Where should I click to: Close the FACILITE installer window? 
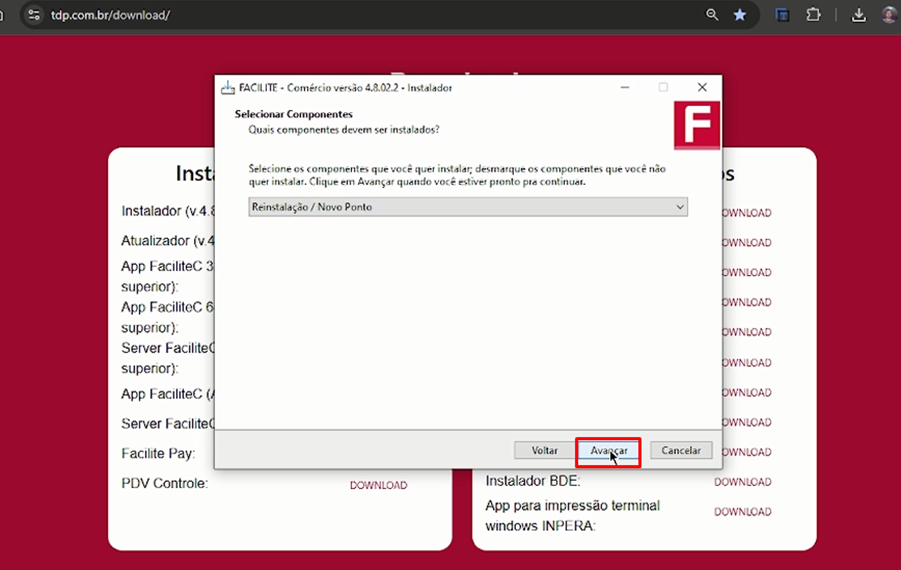click(x=702, y=88)
